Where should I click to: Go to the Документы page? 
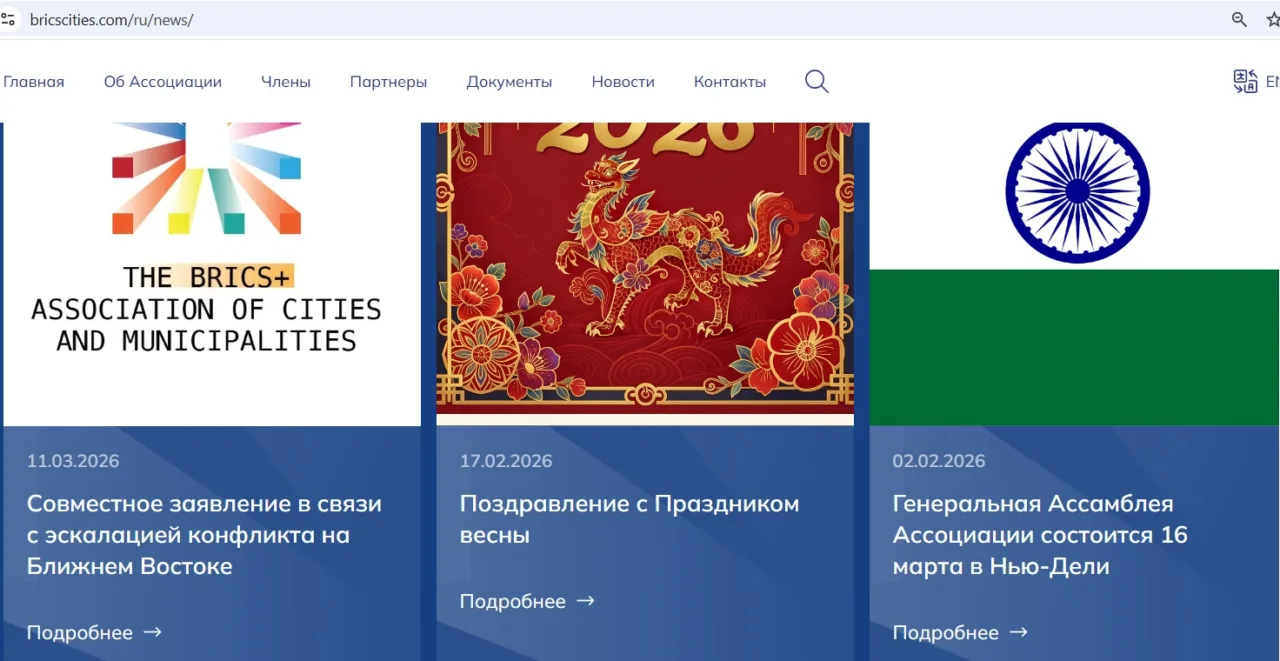(x=509, y=81)
